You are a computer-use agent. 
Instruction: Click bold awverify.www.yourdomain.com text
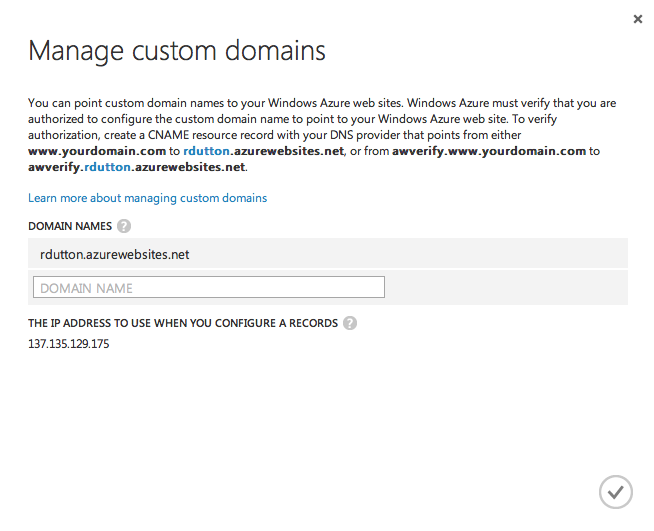(x=489, y=151)
